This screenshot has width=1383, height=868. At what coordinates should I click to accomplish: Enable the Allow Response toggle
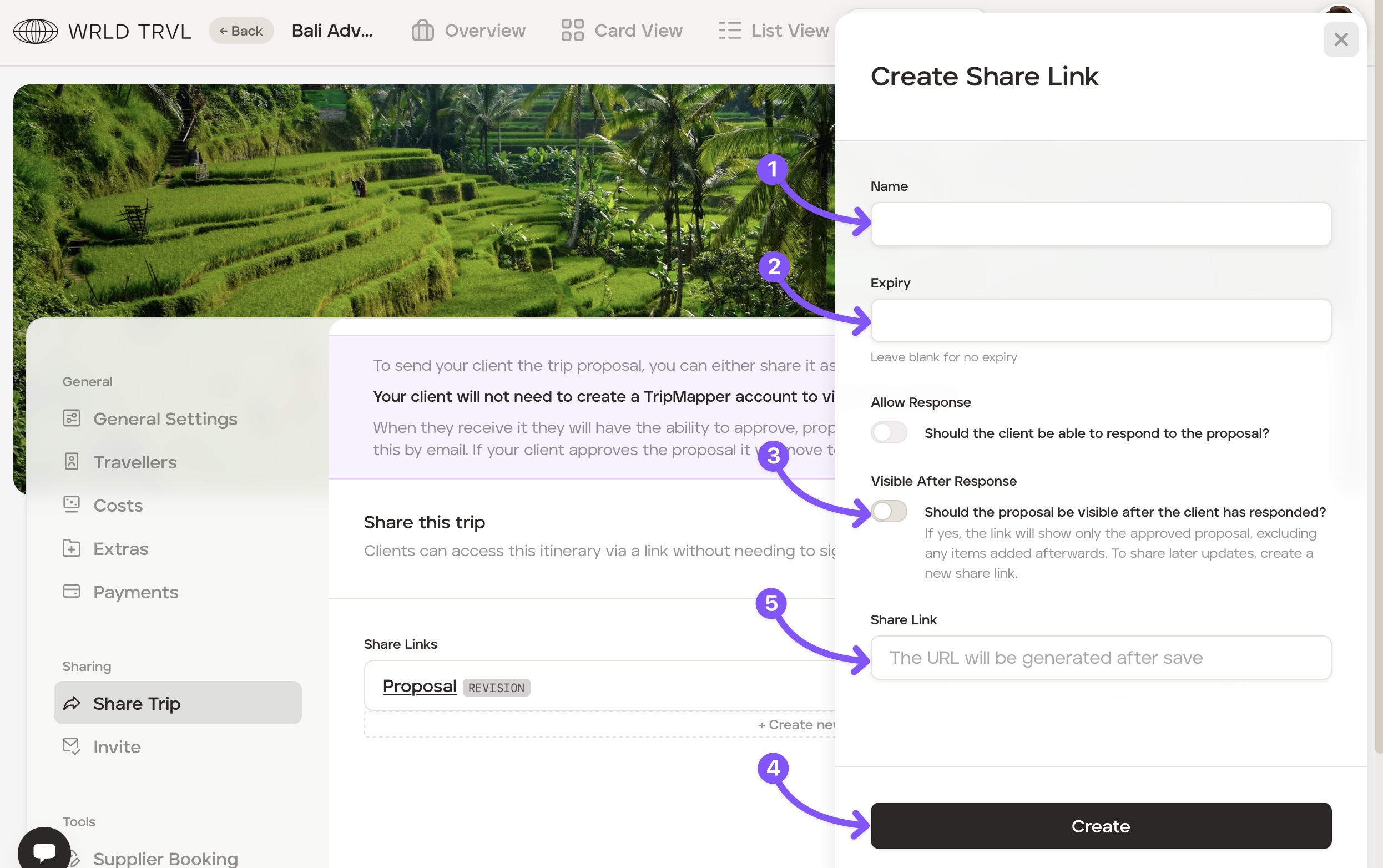click(x=888, y=433)
